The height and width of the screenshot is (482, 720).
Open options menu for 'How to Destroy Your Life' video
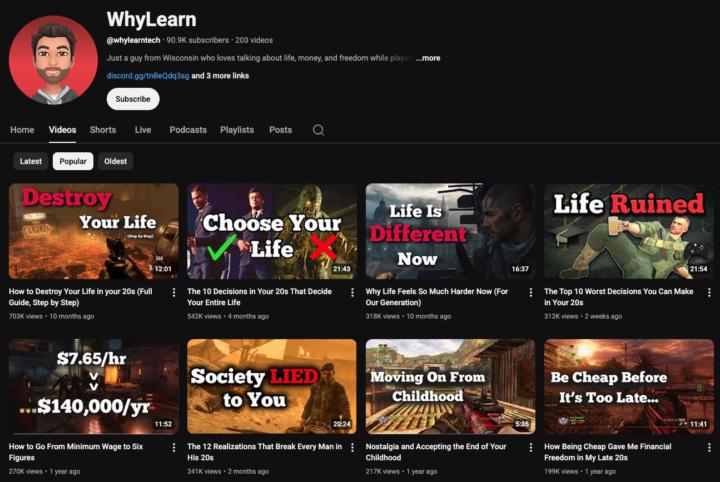pyautogui.click(x=174, y=292)
